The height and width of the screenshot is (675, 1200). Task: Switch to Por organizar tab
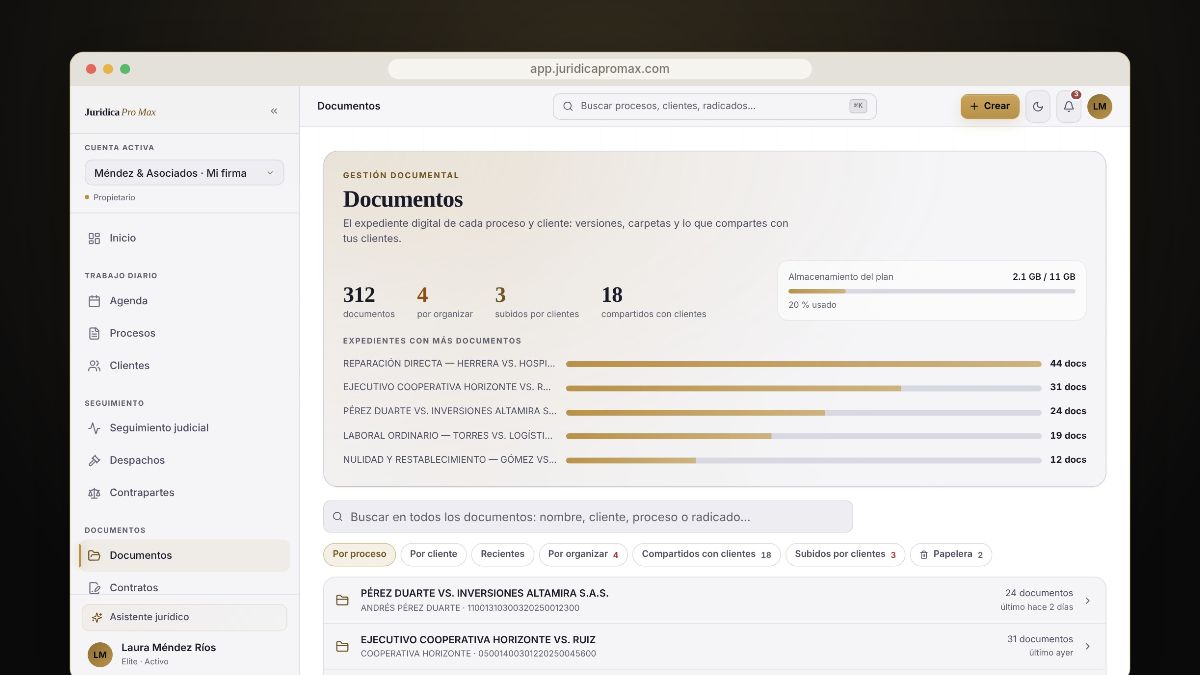584,554
